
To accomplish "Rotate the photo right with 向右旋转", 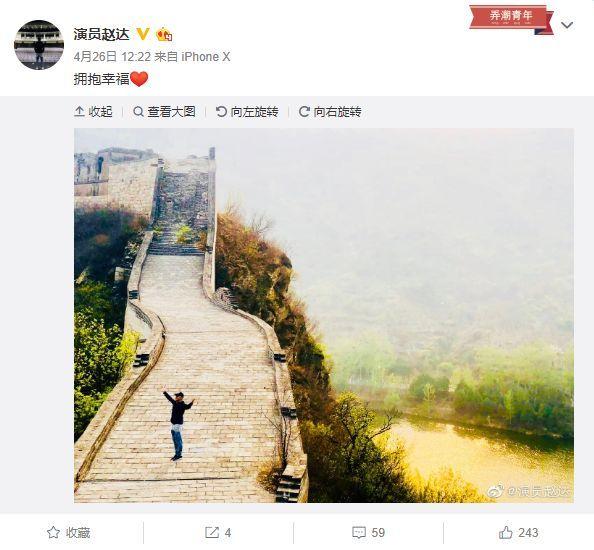I will click(x=330, y=112).
